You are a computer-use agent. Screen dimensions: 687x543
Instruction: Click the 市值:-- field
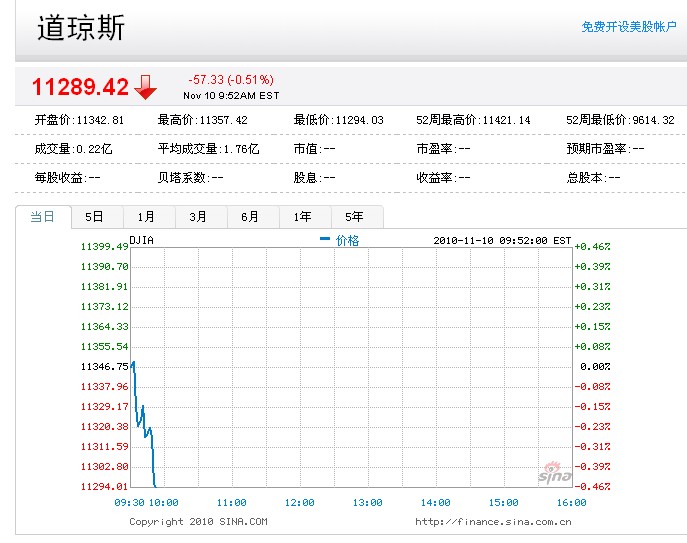(x=314, y=149)
